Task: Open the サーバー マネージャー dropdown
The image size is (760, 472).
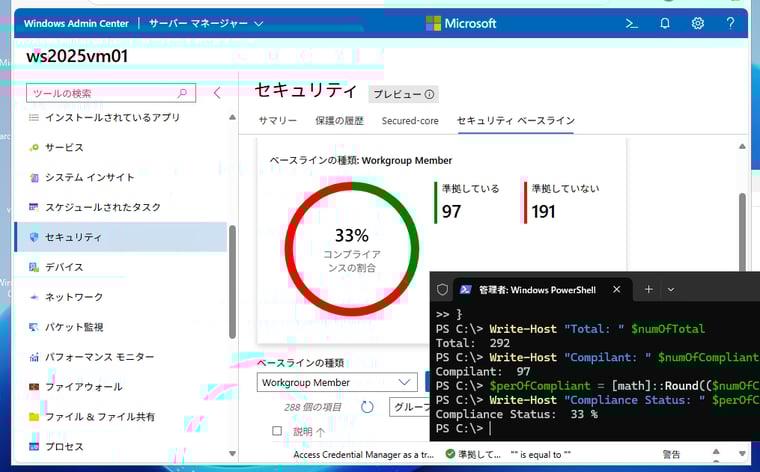Action: [x=206, y=23]
